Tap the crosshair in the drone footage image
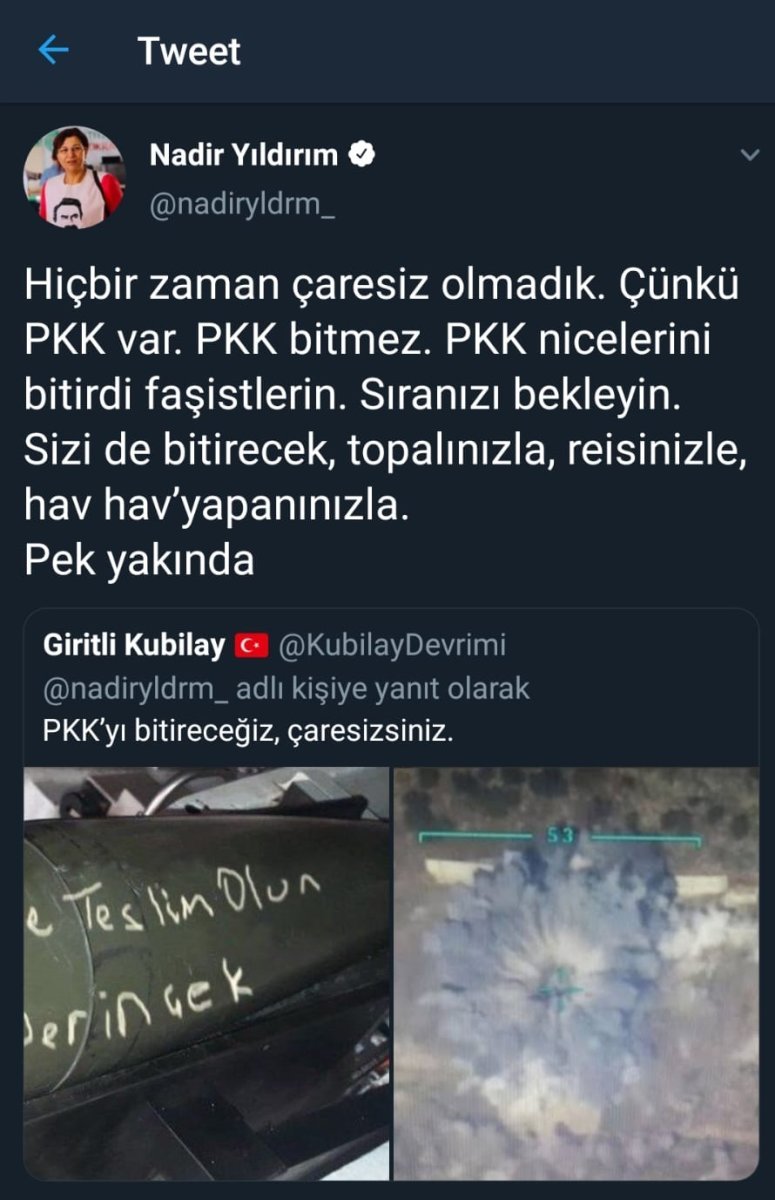The height and width of the screenshot is (1200, 775). coord(560,988)
